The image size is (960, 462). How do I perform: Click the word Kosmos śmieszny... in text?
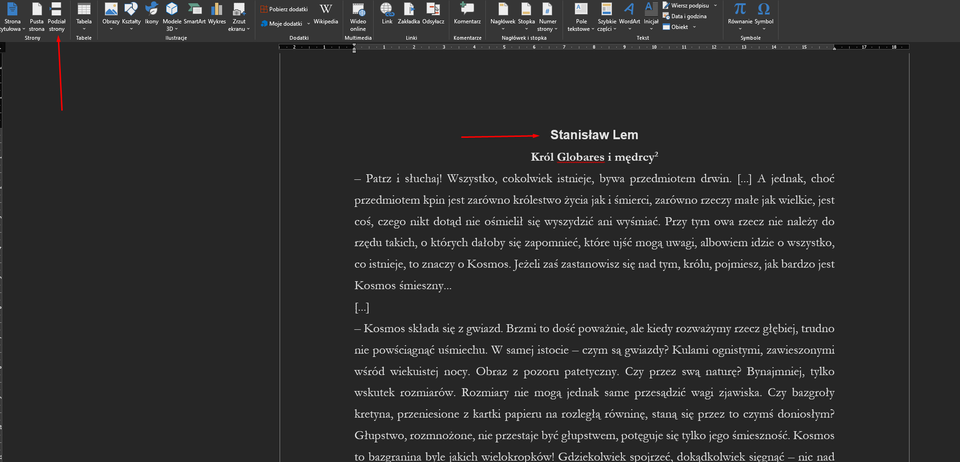click(x=402, y=286)
